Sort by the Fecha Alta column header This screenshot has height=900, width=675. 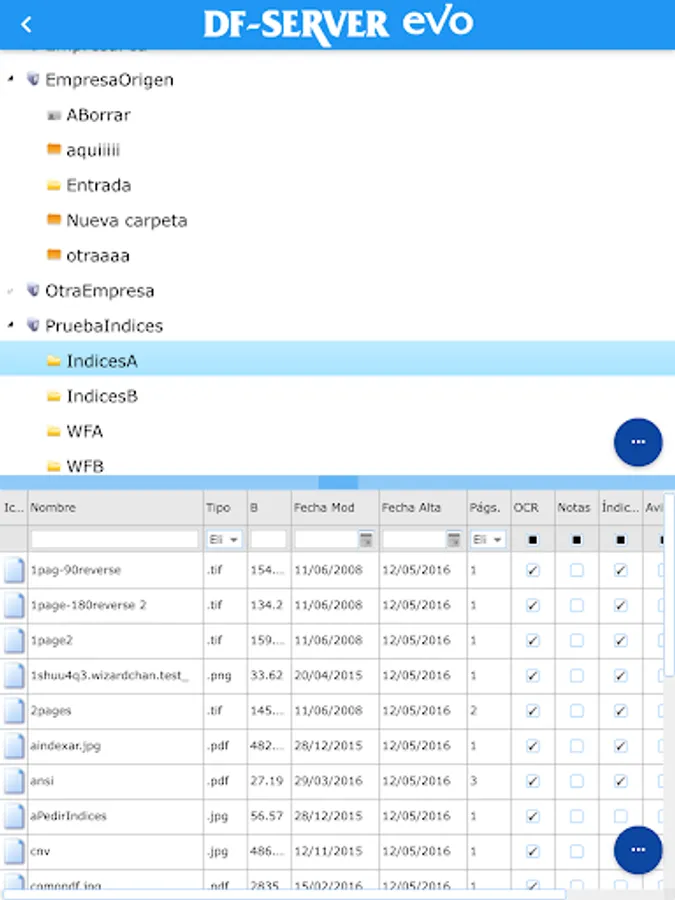(x=422, y=507)
